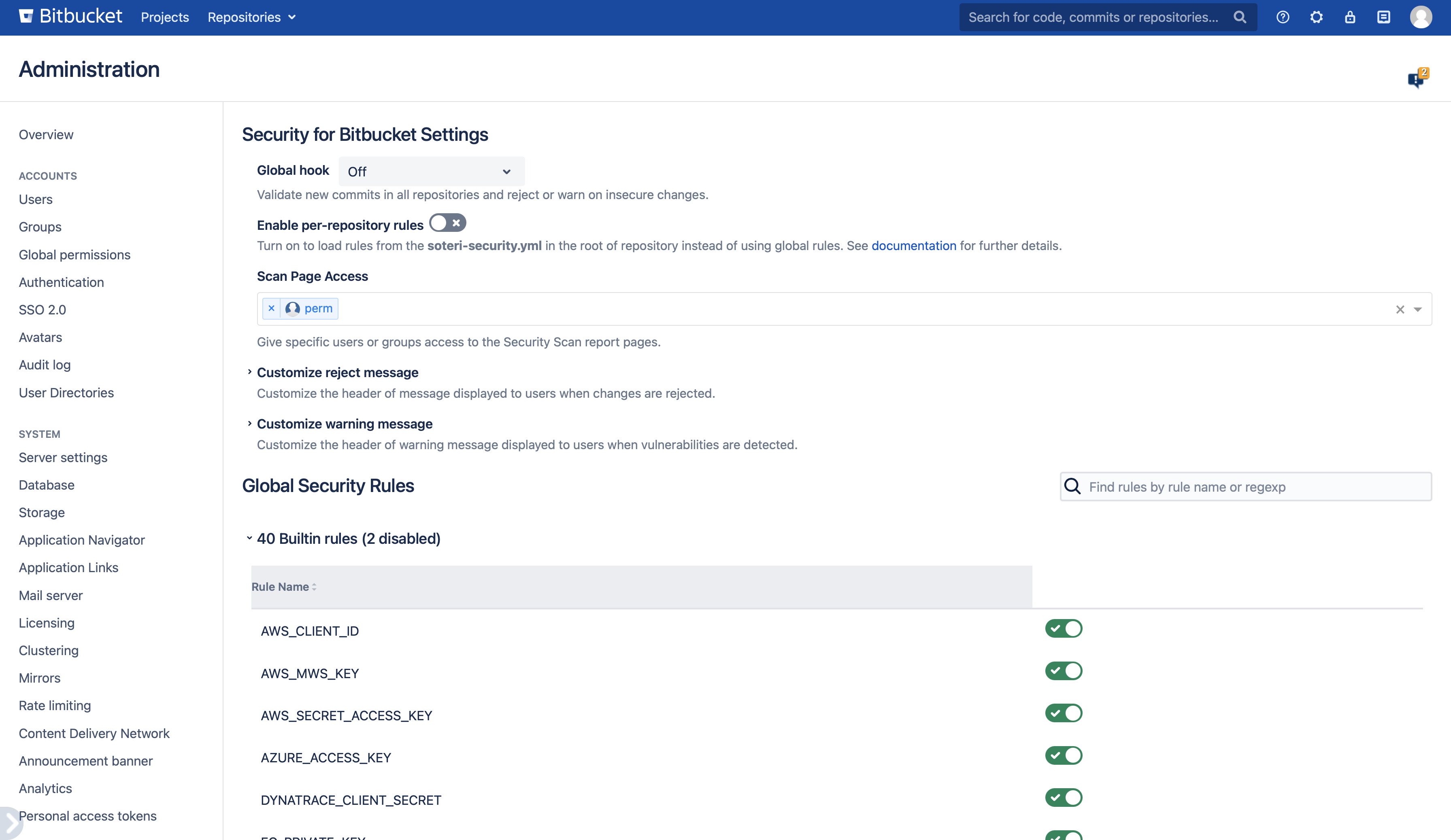Open the feedback notification icon with badge
Image resolution: width=1451 pixels, height=840 pixels.
coord(1416,79)
